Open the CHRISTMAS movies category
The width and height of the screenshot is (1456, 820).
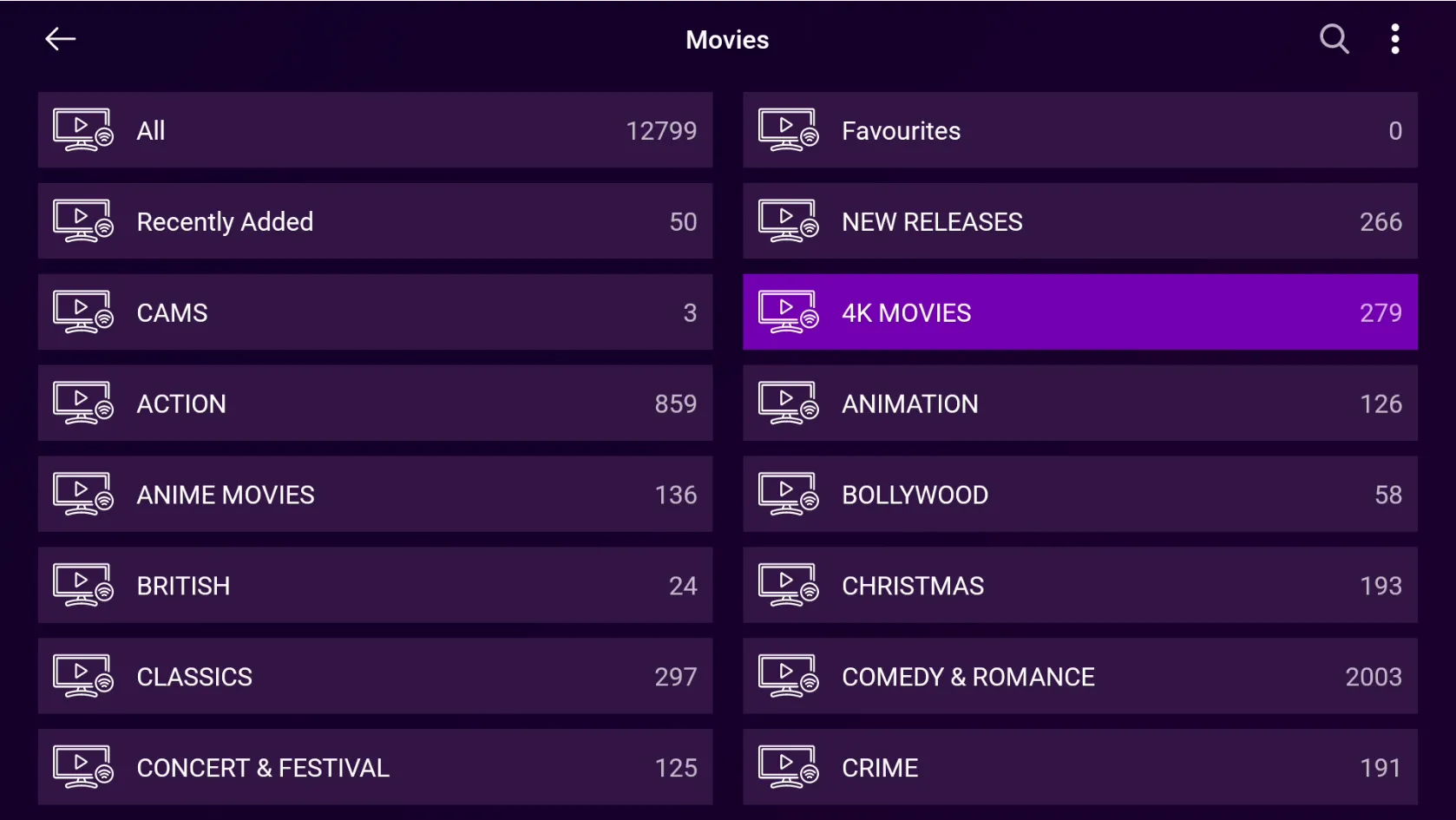[1080, 586]
